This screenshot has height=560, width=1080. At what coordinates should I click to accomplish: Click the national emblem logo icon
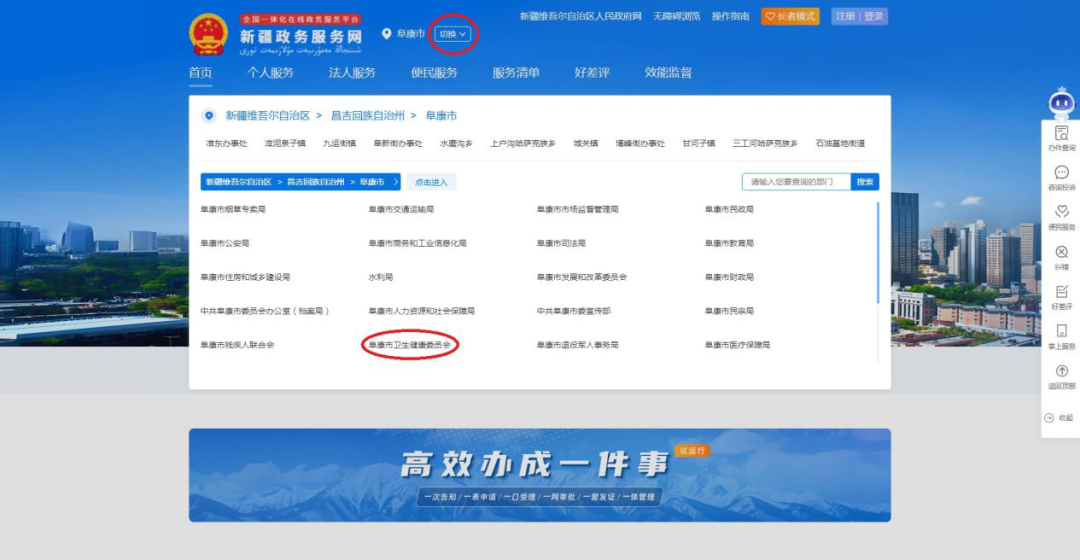tap(209, 34)
